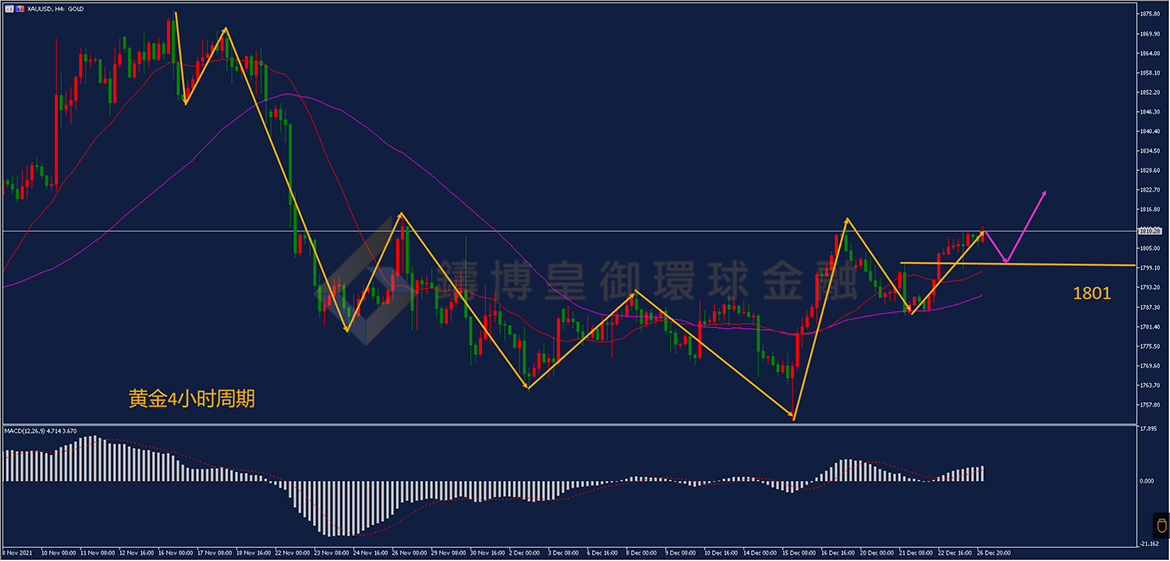
Task: Click the 1757.80 level on the price axis
Action: point(1150,405)
